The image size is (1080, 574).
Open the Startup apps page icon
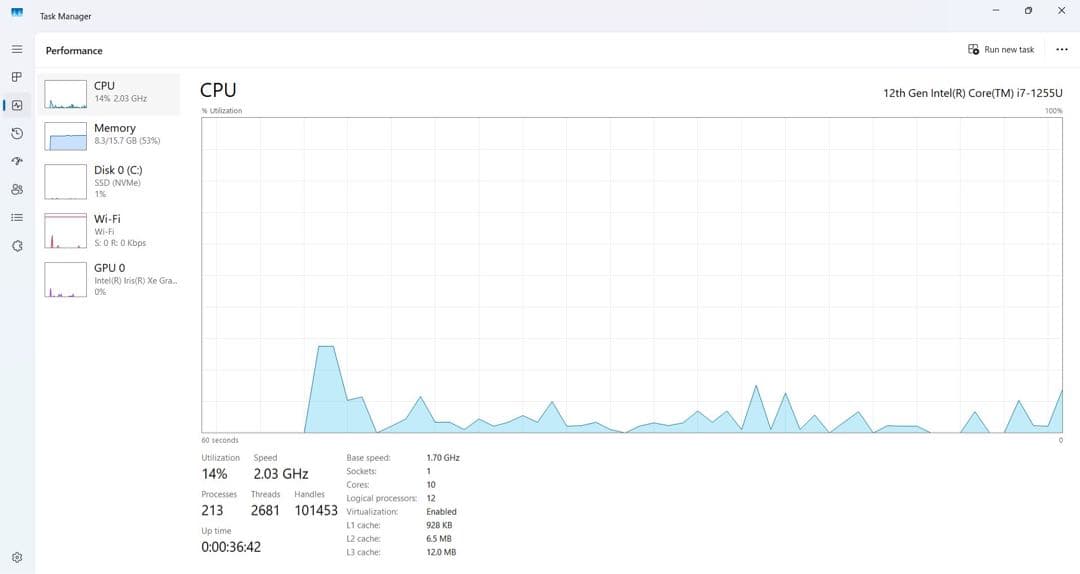click(x=17, y=161)
